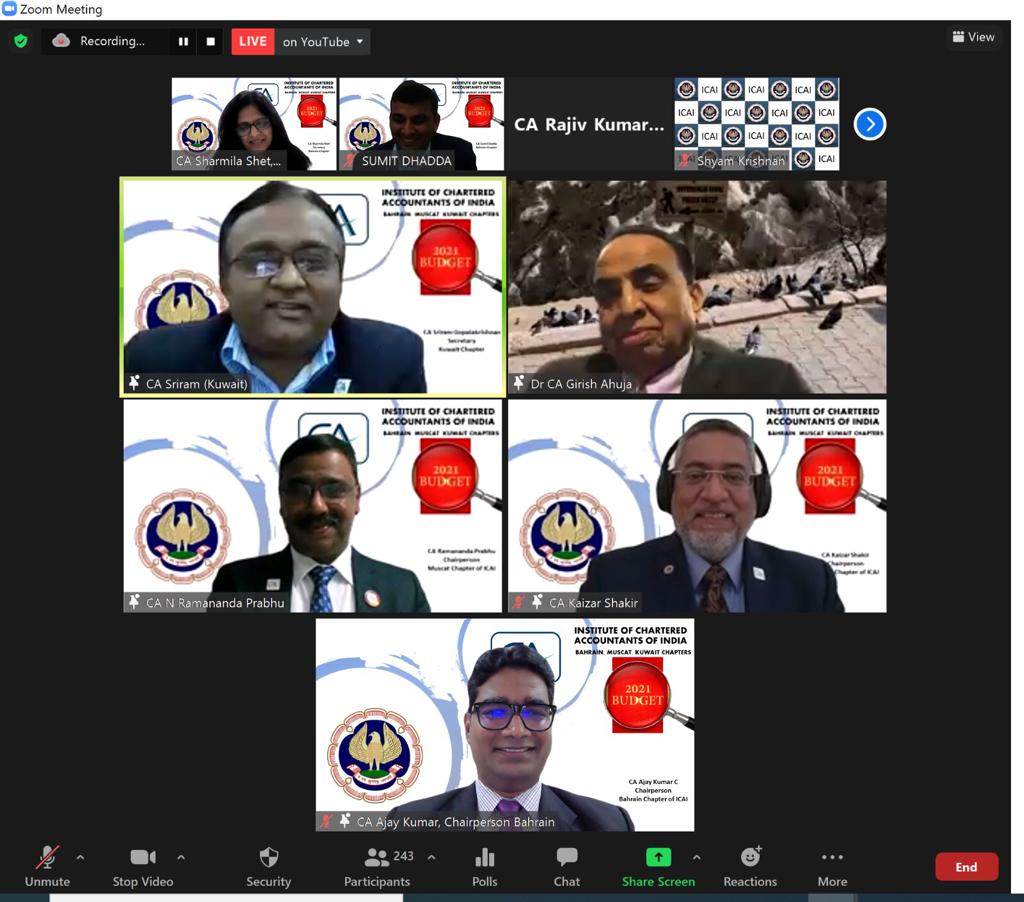This screenshot has height=902, width=1024.
Task: Click the 'Recording...' status text
Action: click(112, 41)
